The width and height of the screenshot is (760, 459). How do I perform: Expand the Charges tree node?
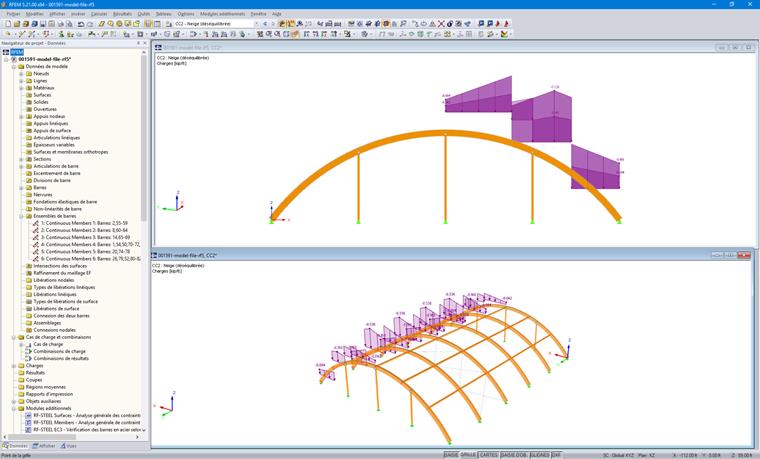pos(14,366)
